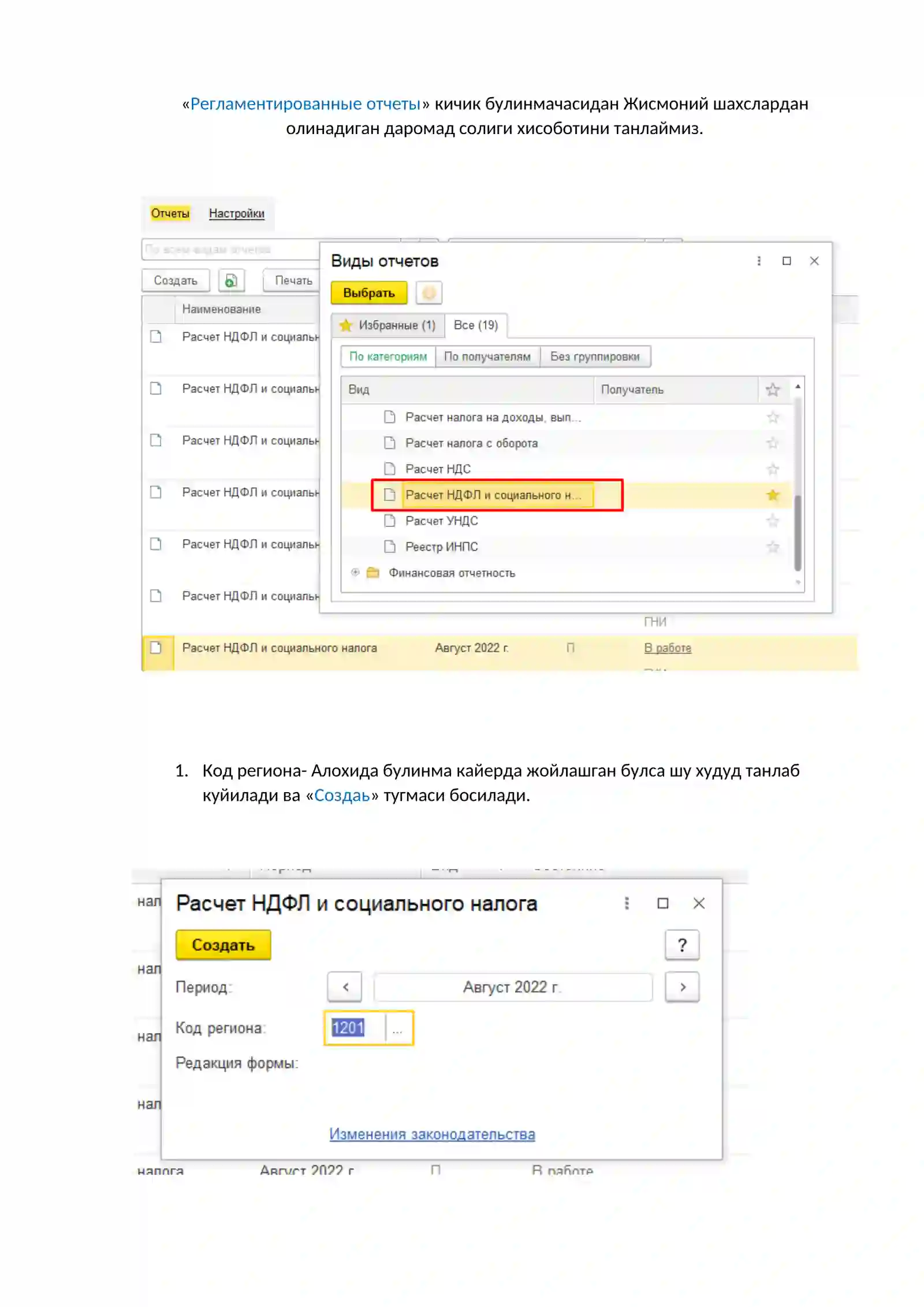Go to next period with right arrow
The height and width of the screenshot is (1307, 924).
tap(682, 987)
